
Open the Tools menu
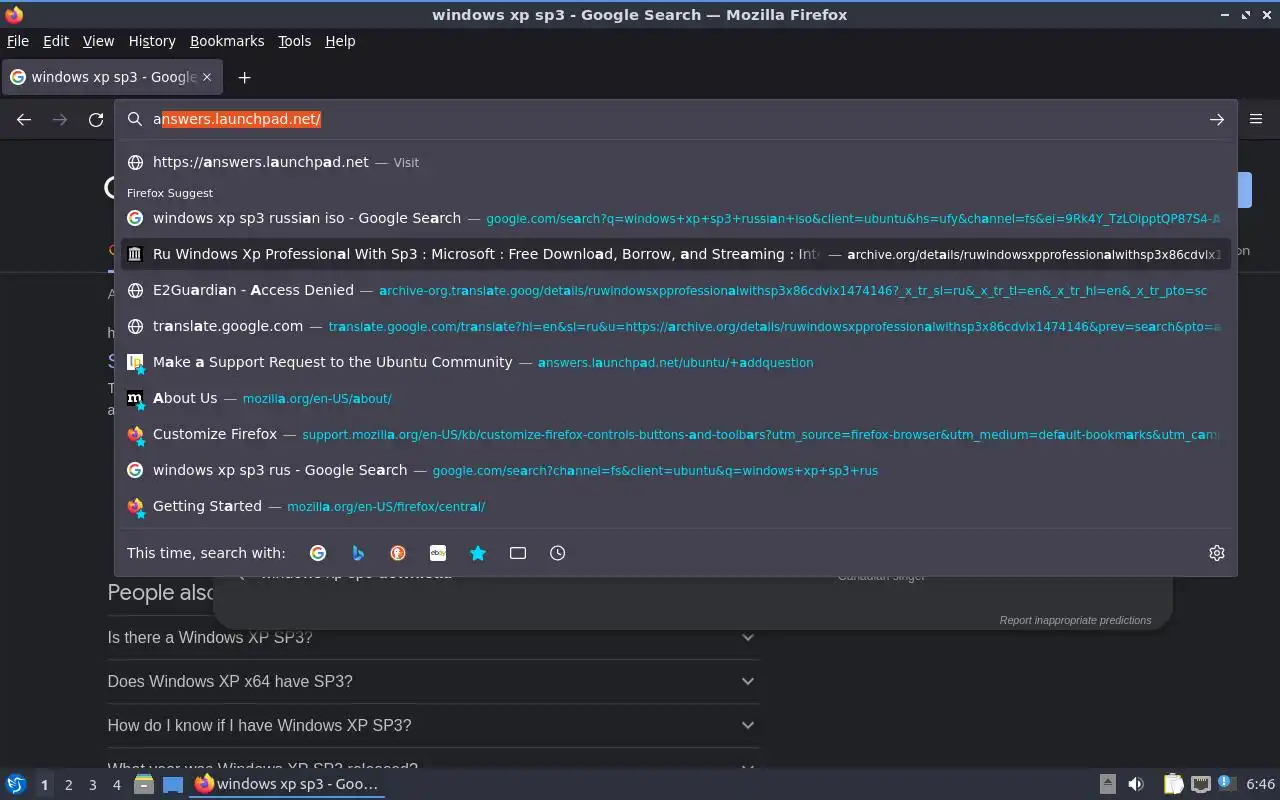[294, 41]
